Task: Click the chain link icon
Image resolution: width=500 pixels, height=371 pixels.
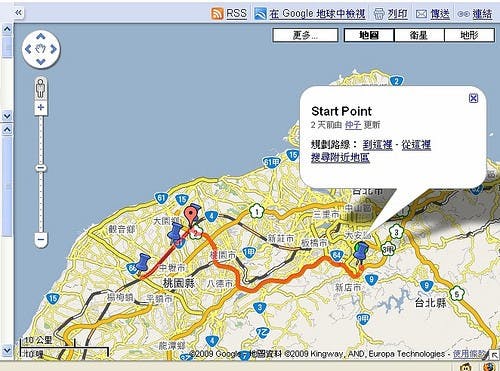Action: (x=464, y=14)
